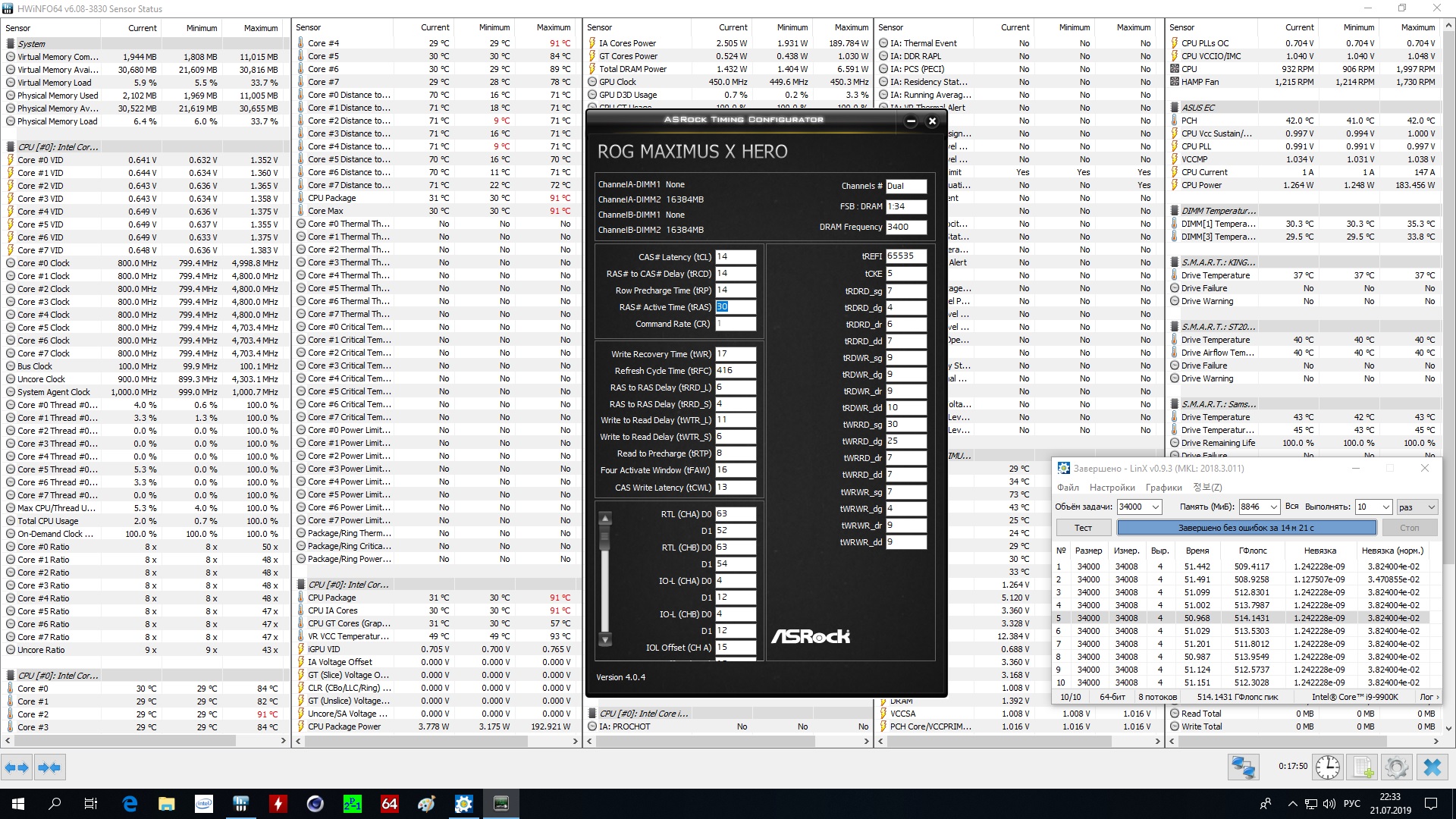The height and width of the screenshot is (819, 1456).
Task: Click the shrink sensor columns arrows button
Action: click(x=50, y=767)
